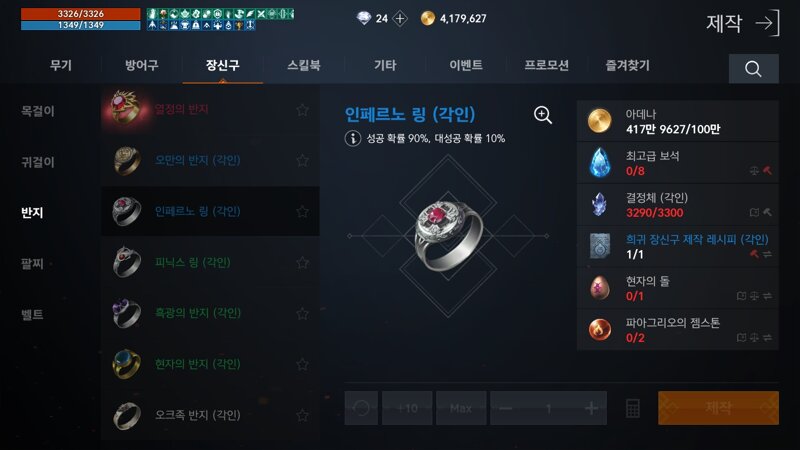Screen dimensions: 800x450
Task: Click the 현자의 돌 egg icon
Action: tap(599, 288)
